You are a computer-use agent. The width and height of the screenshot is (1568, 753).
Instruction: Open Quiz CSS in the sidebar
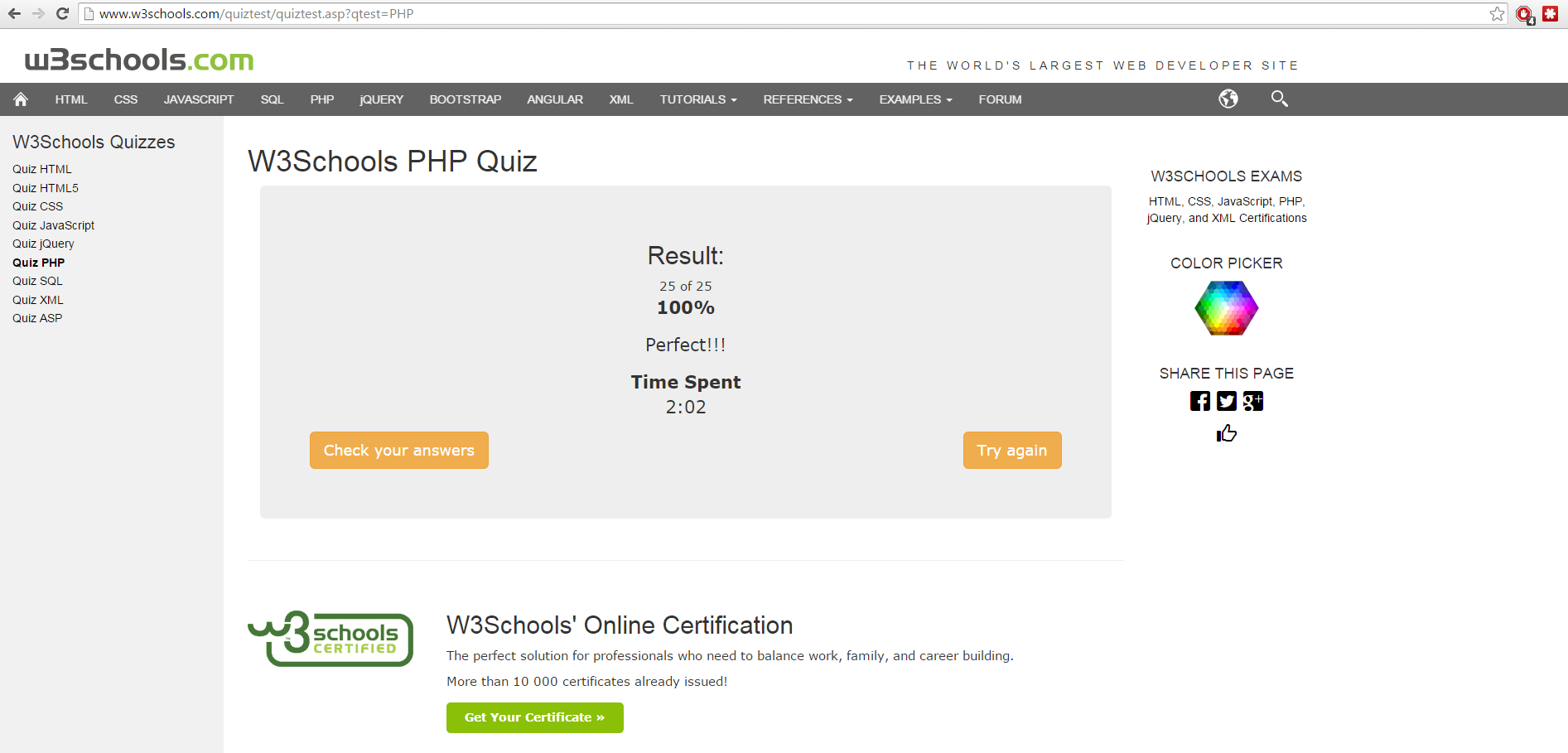tap(37, 206)
